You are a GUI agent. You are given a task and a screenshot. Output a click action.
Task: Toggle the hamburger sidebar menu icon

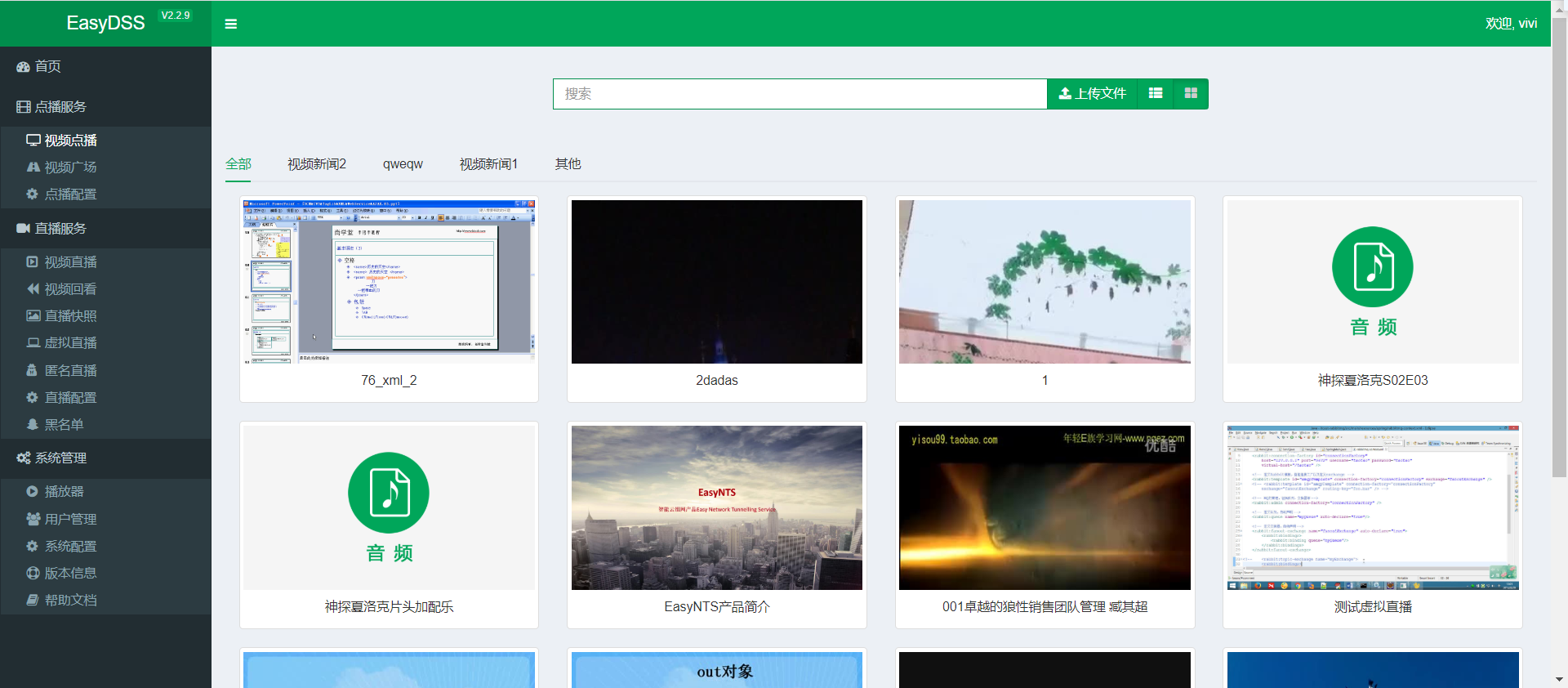[231, 24]
